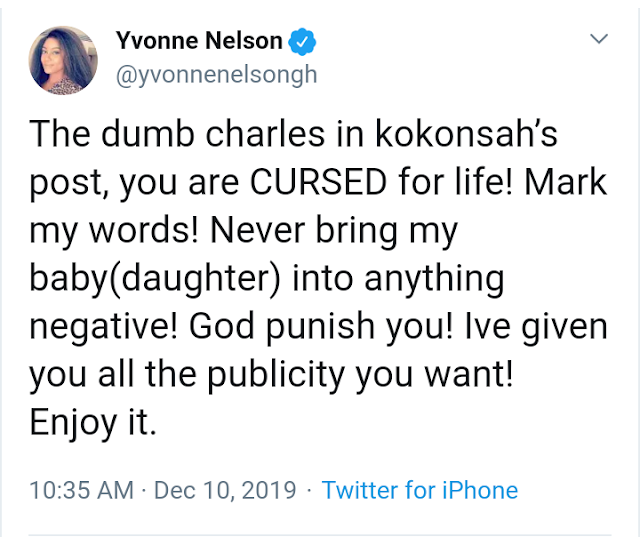This screenshot has height=537, width=640.
Task: Click the phrase "Never bring my"
Action: click(x=334, y=231)
